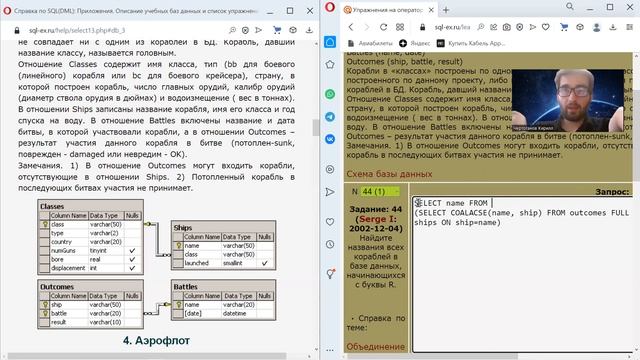
Task: Open sidebar three-dots setup menu
Action: [330, 350]
